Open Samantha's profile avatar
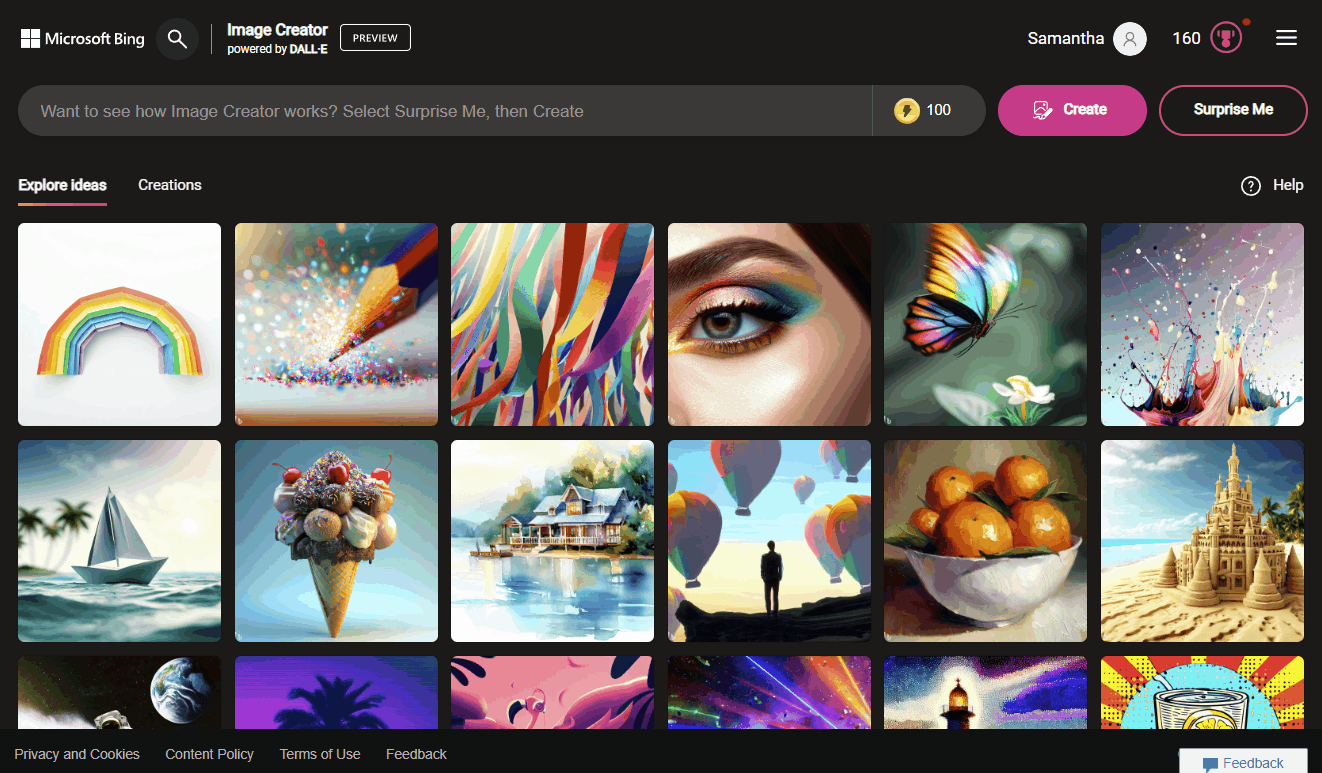 pos(1128,38)
